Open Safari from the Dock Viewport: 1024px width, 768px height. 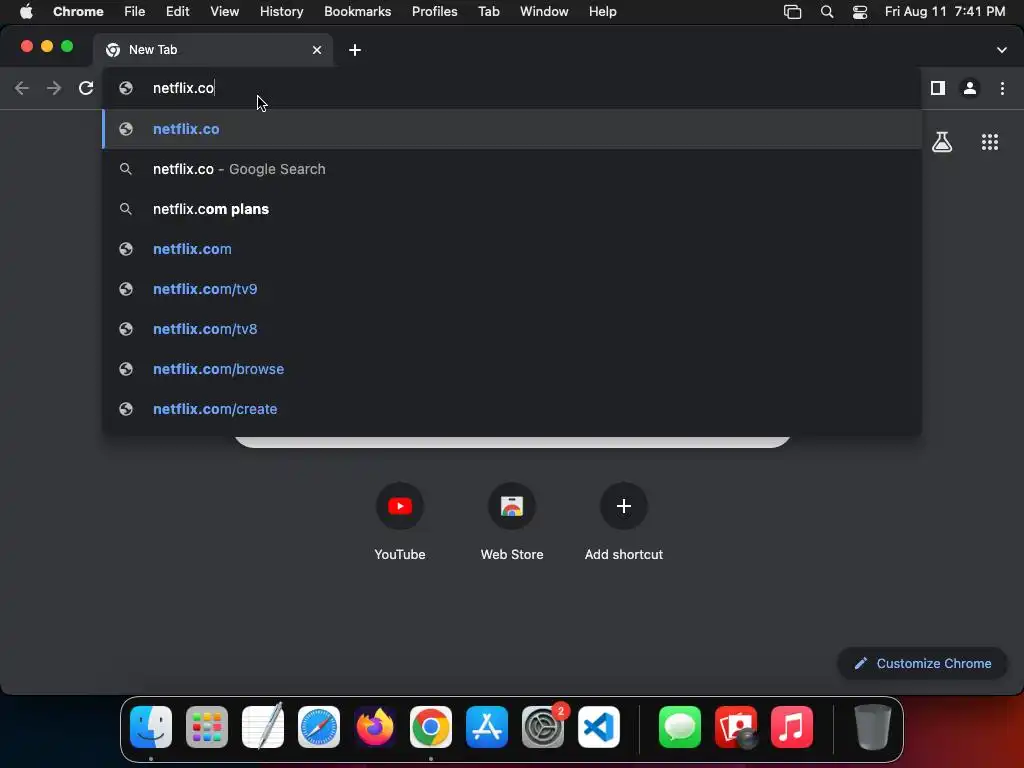click(319, 727)
